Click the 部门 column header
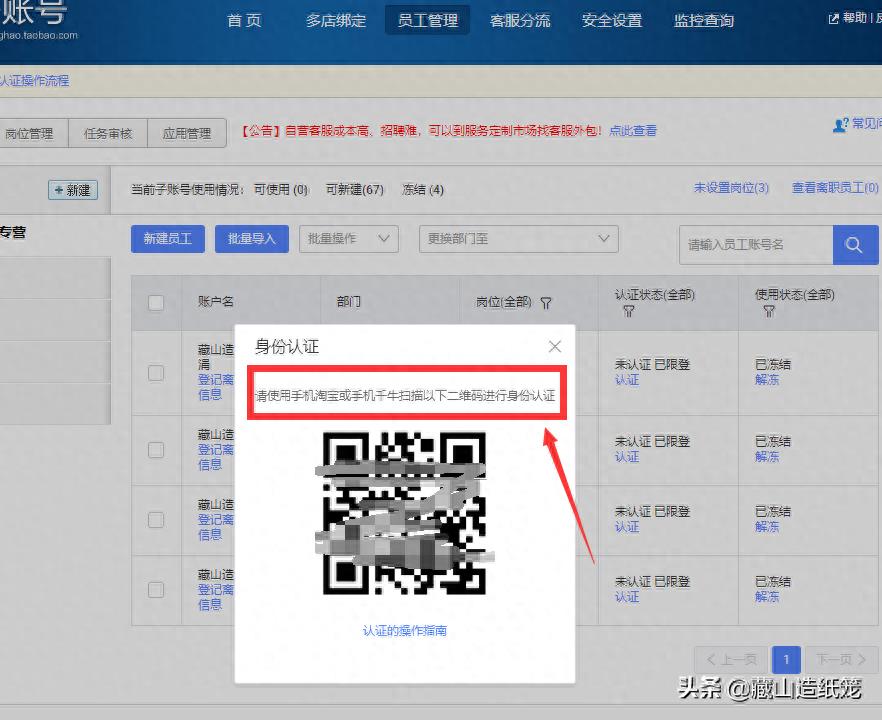Viewport: 882px width, 720px height. coord(349,302)
